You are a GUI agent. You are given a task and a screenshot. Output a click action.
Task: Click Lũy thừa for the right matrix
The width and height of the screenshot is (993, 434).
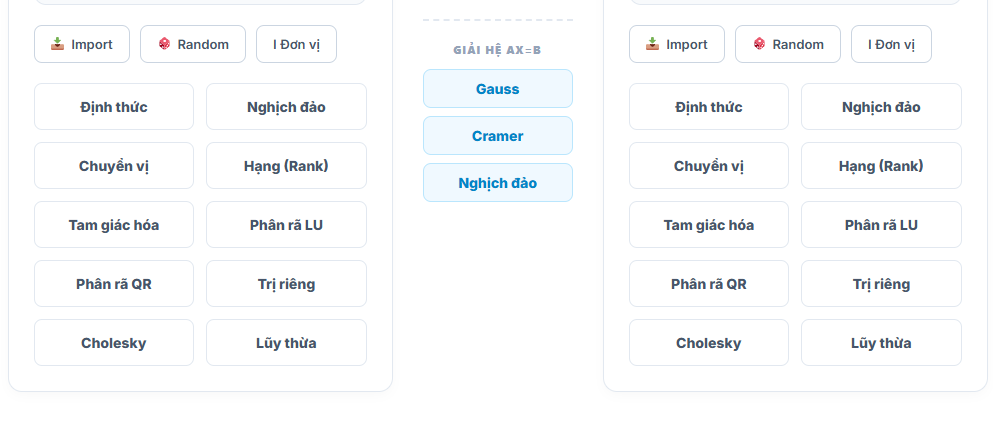click(x=881, y=343)
